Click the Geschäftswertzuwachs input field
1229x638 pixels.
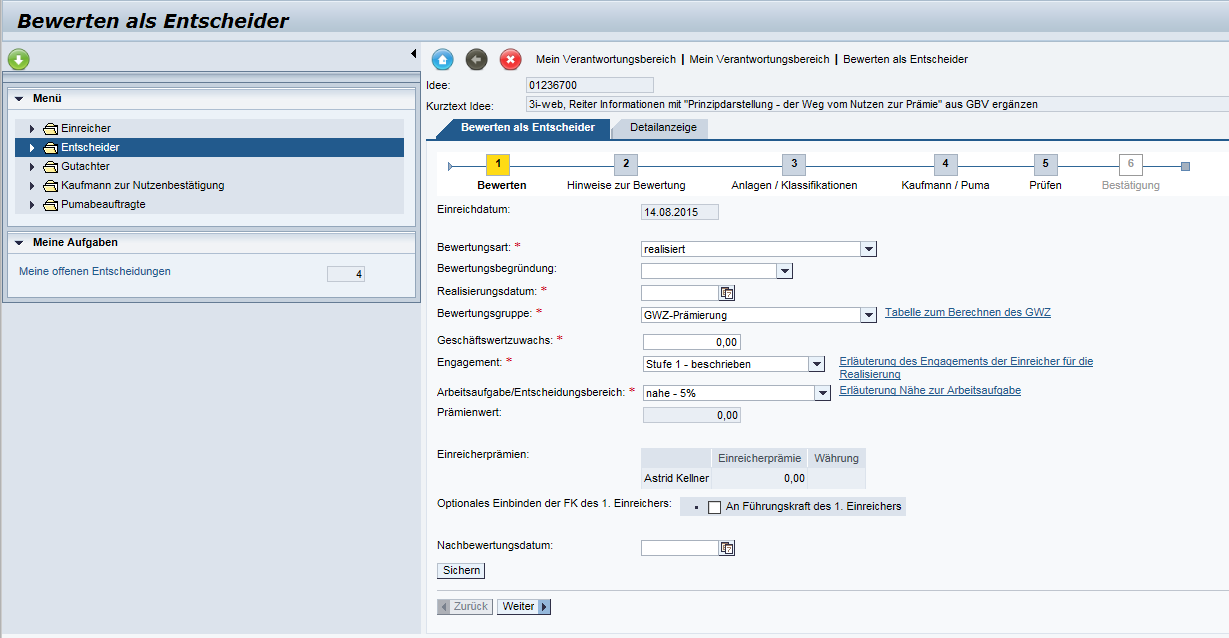691,341
